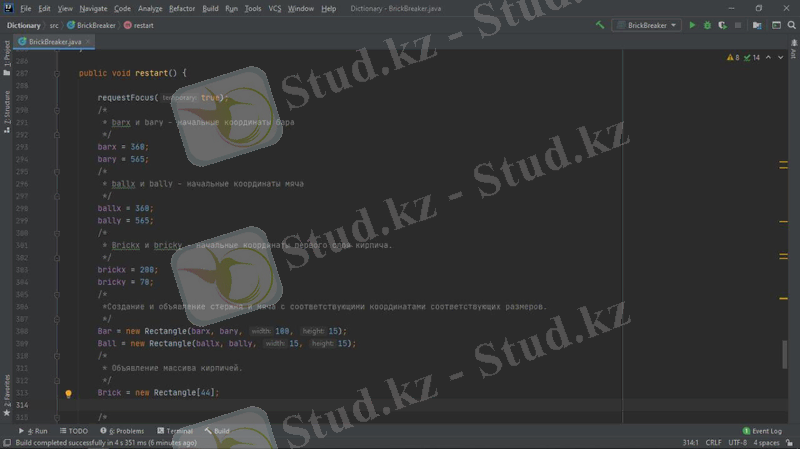
Task: Open the Terminal tool window
Action: click(x=174, y=431)
